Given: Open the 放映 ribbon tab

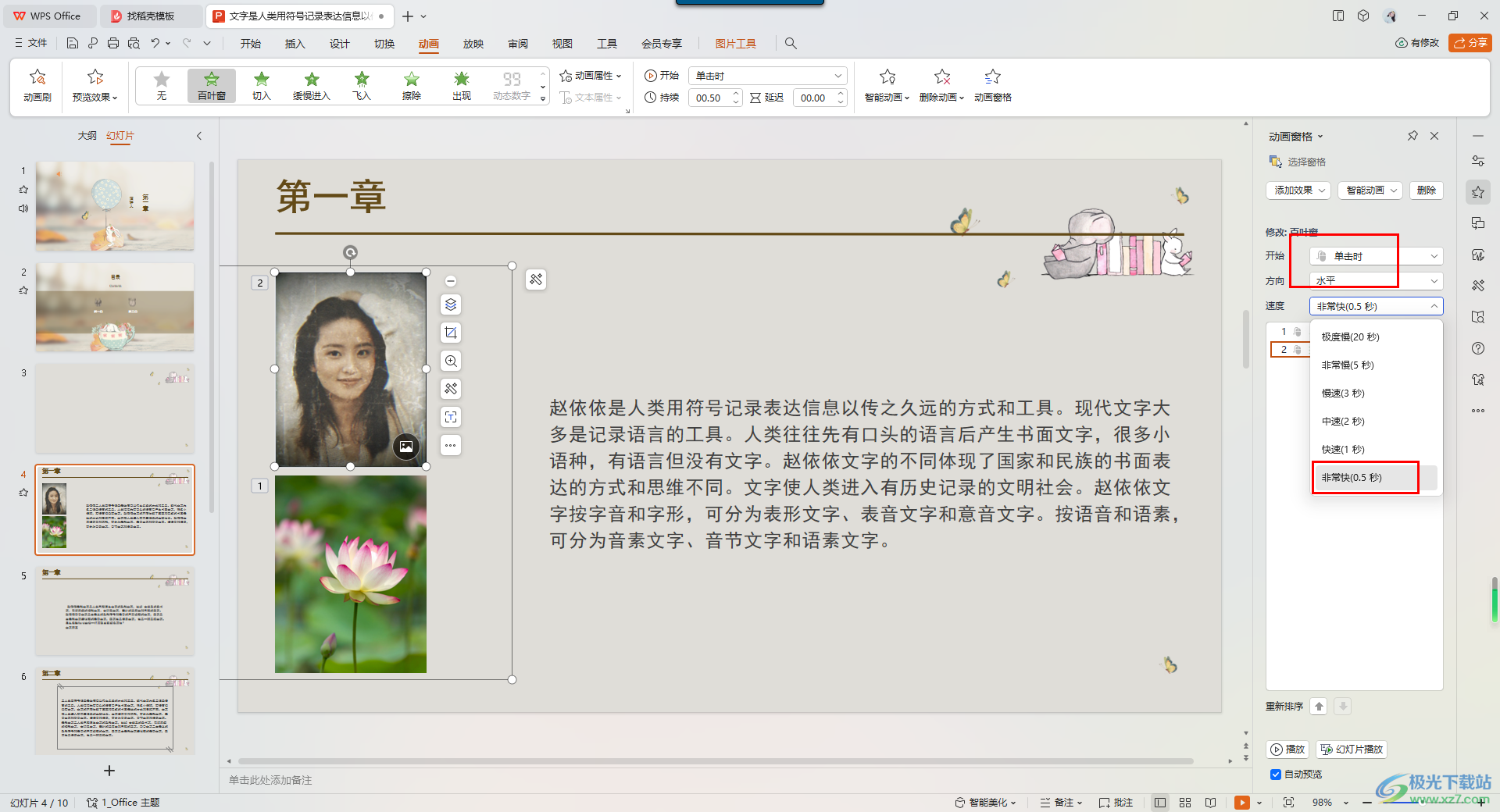Looking at the screenshot, I should (473, 44).
